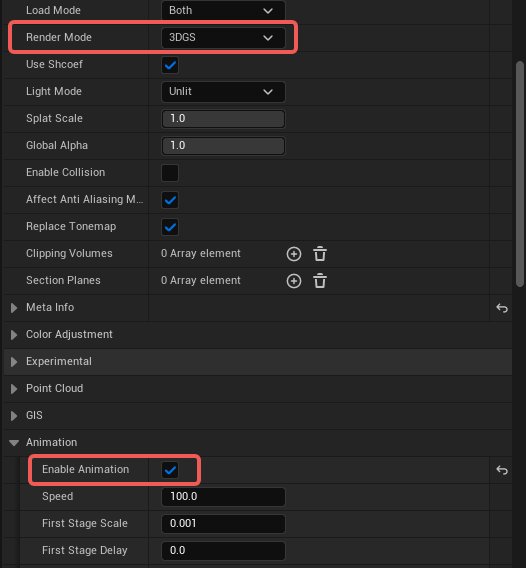Reset Enable Animation to default arrow
Screen dimensions: 526x568
(502, 470)
